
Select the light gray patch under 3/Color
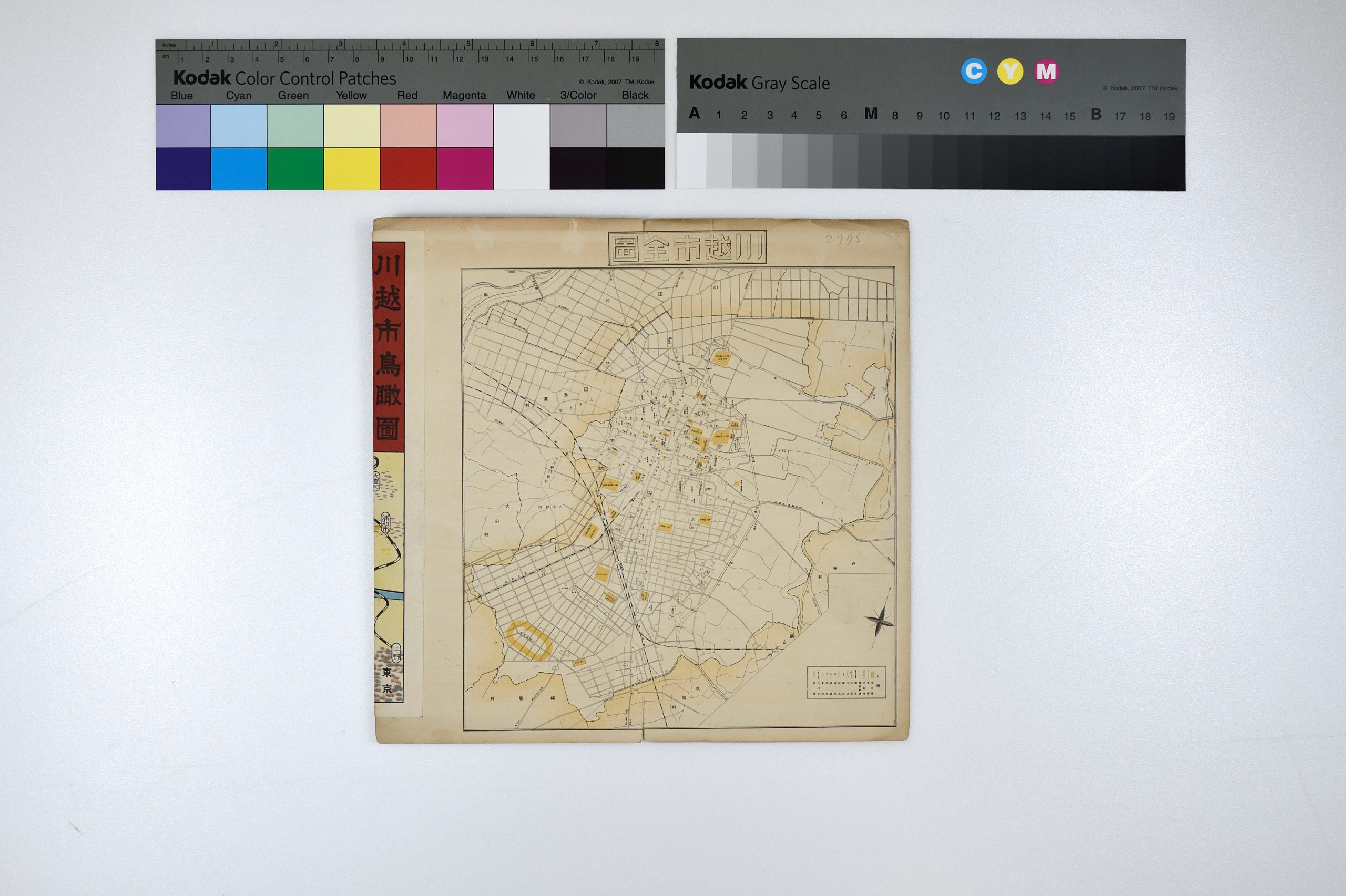point(578,126)
